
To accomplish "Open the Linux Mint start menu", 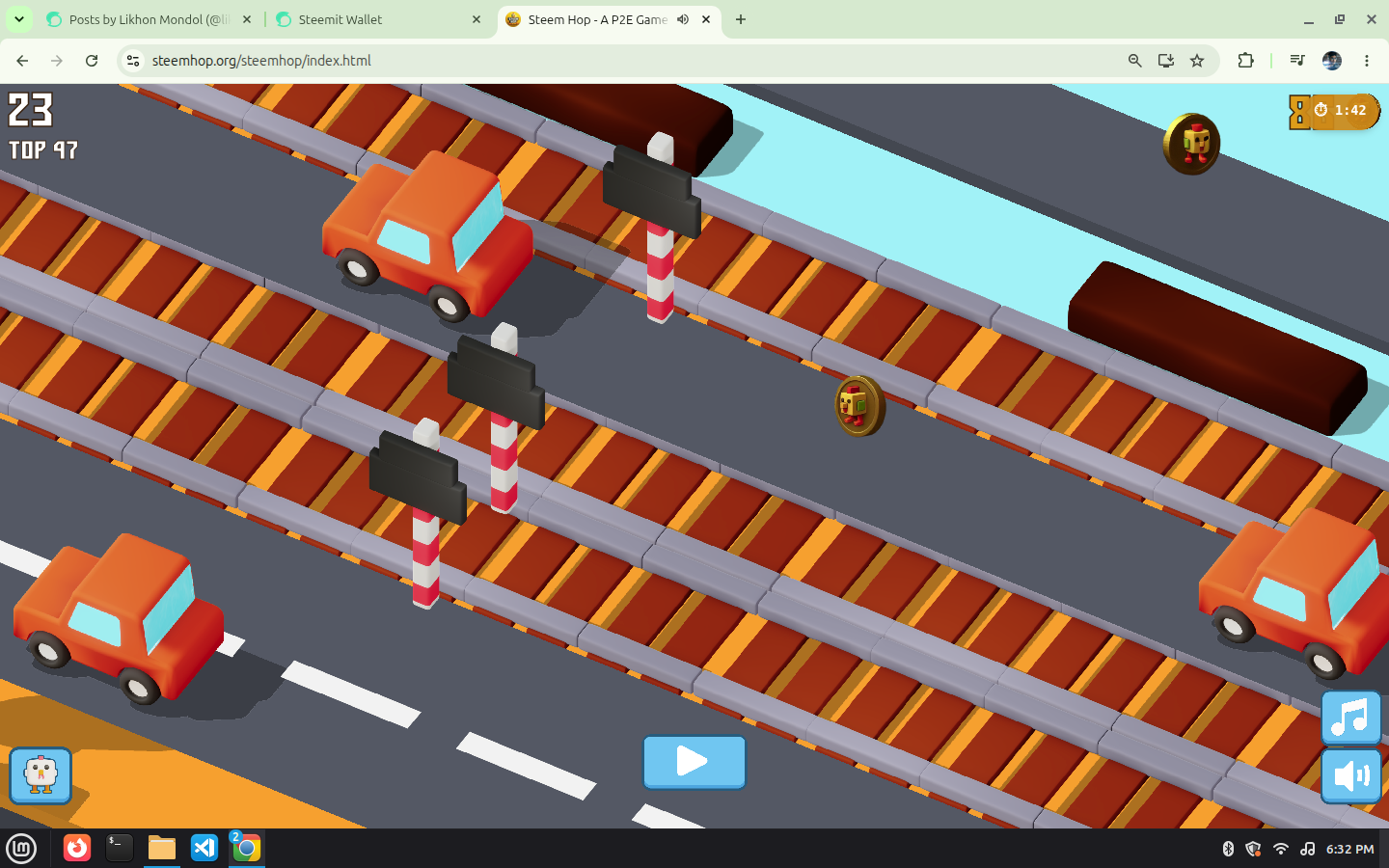I will (x=21, y=849).
